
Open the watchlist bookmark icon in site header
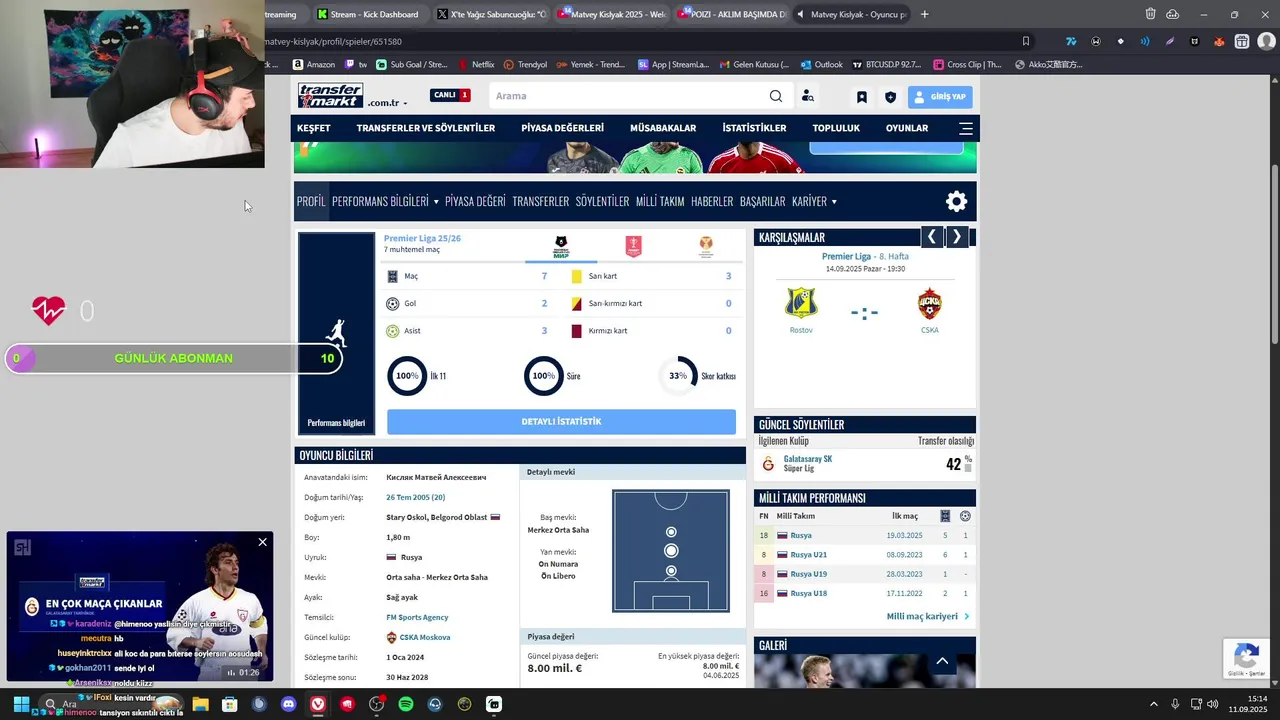[861, 97]
